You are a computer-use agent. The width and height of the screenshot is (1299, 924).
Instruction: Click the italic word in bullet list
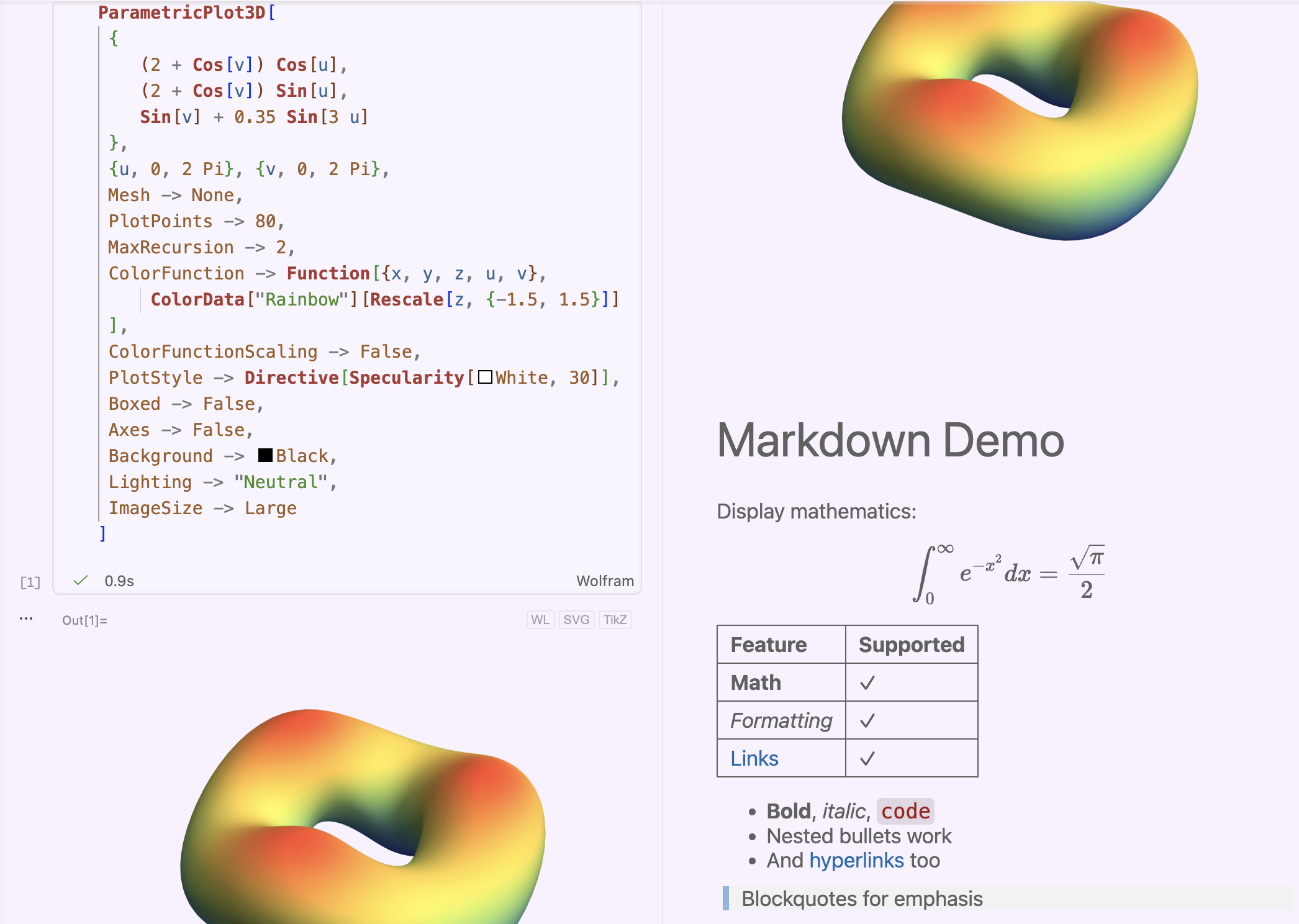click(844, 811)
